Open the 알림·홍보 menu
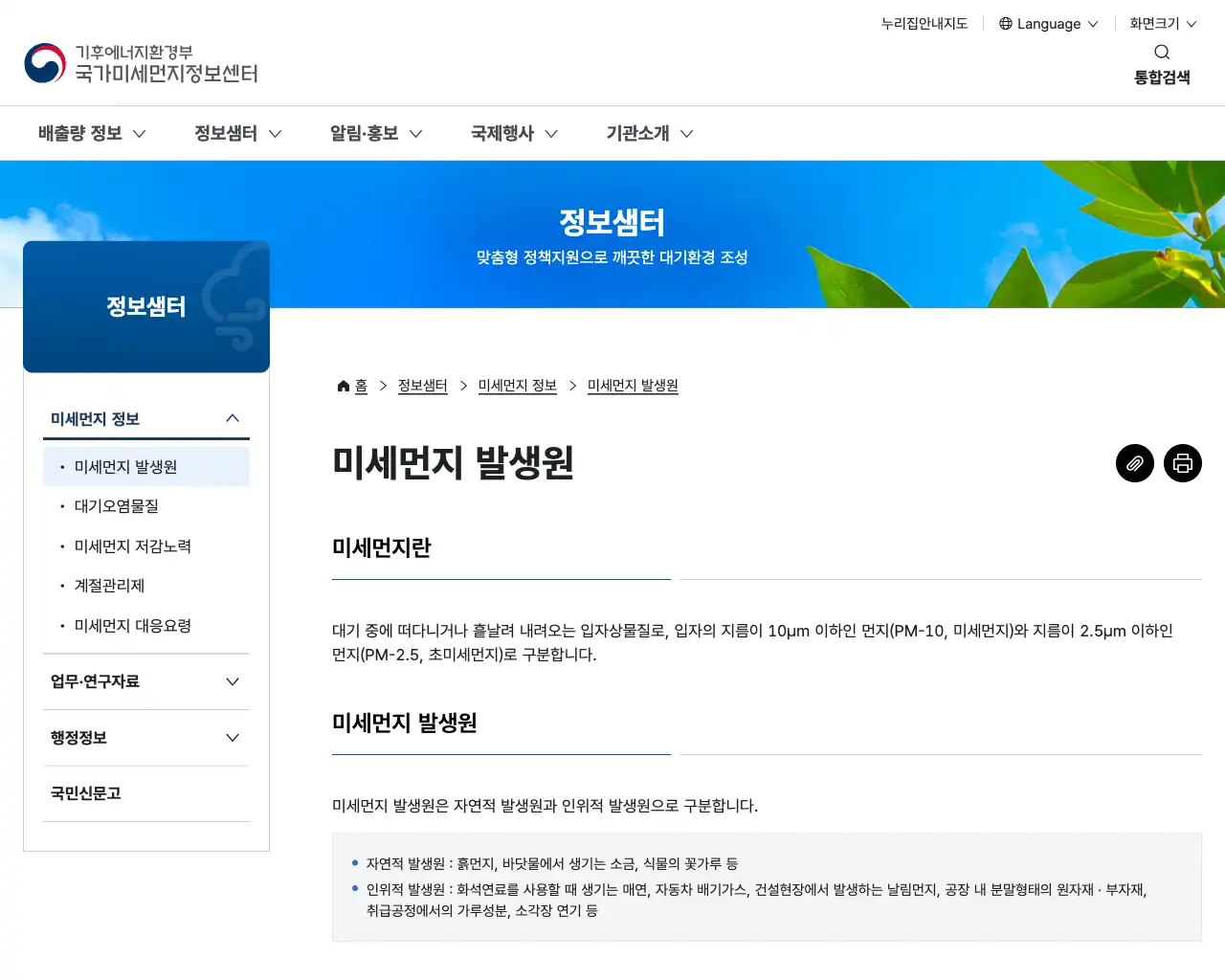 pos(376,133)
